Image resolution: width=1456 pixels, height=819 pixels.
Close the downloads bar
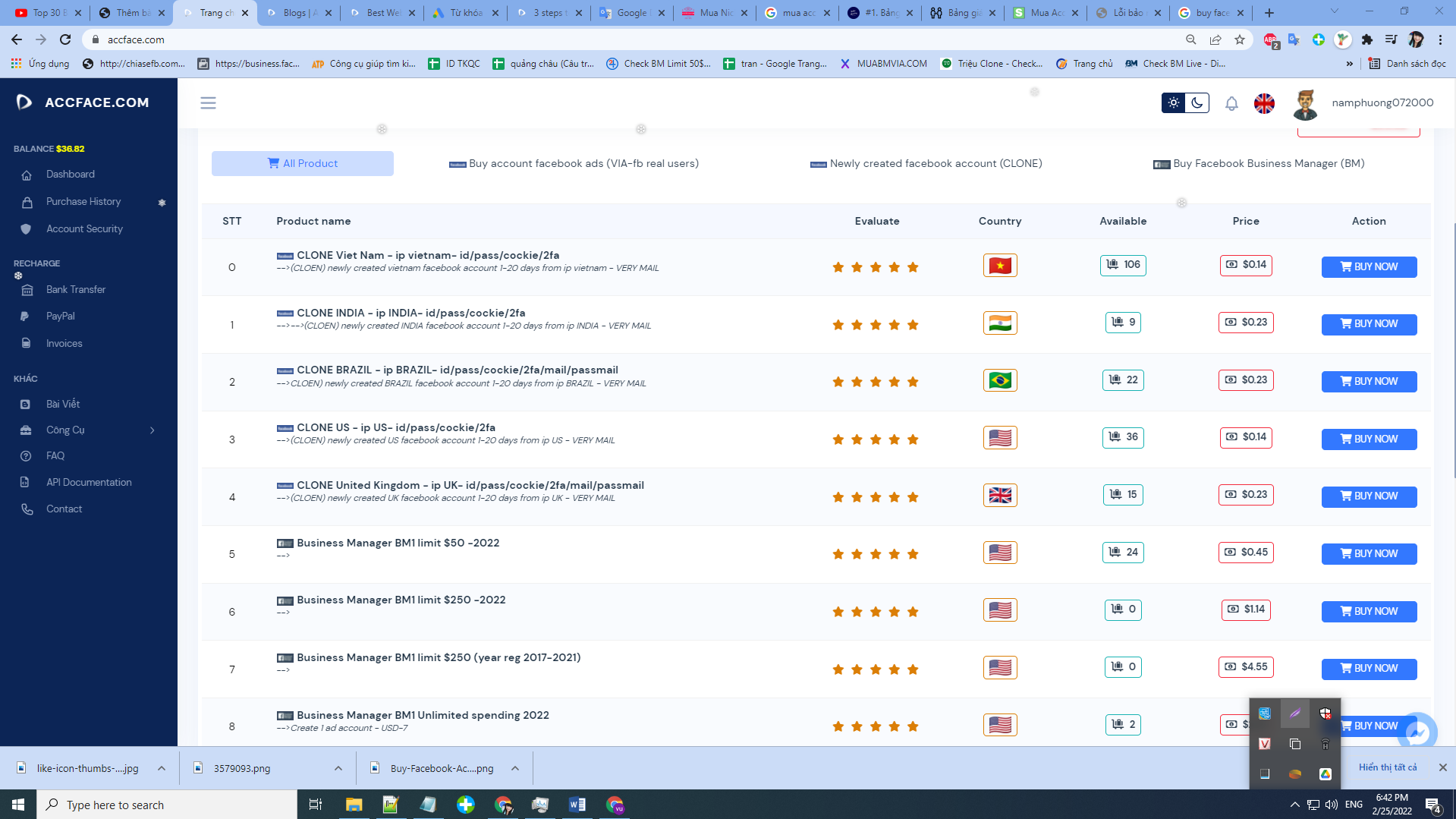(1442, 767)
